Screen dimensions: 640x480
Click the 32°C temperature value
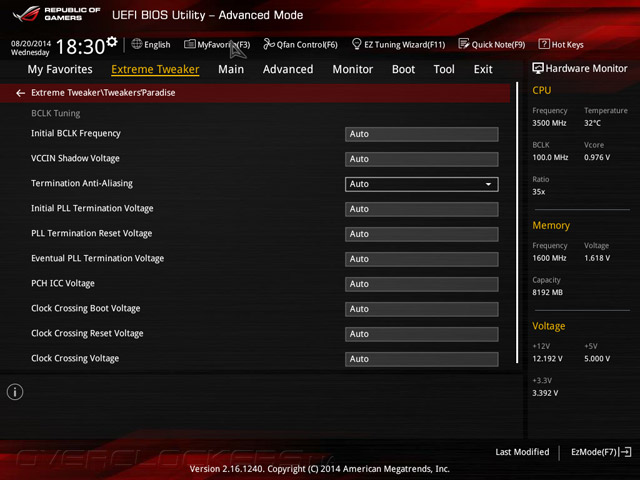coord(592,123)
